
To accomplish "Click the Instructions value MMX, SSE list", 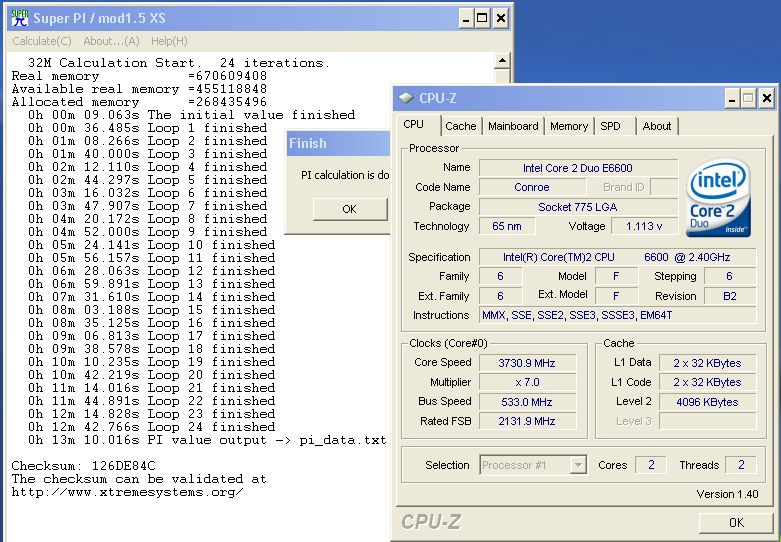I will click(x=617, y=315).
